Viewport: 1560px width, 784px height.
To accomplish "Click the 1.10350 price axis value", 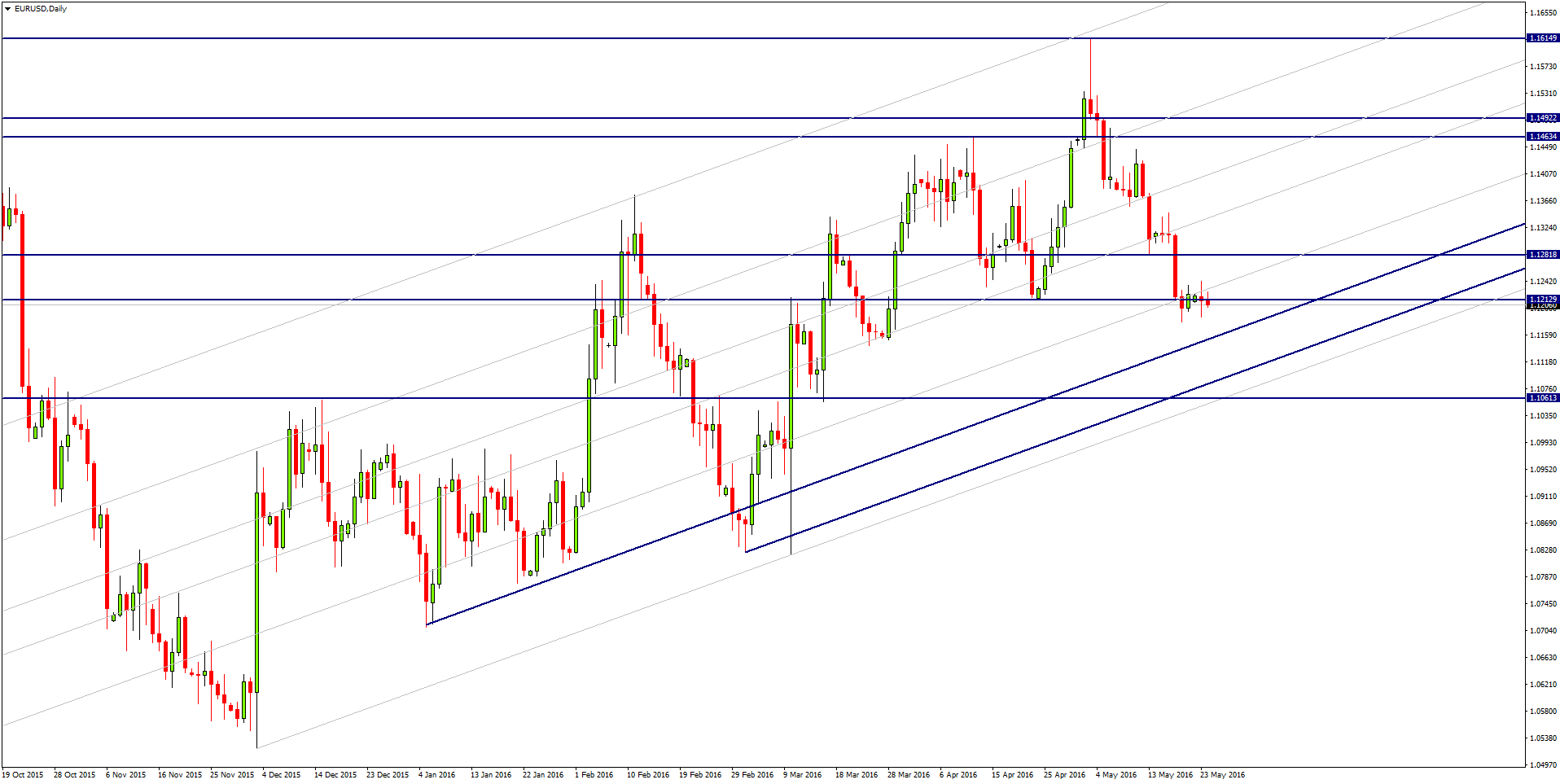I will 1544,416.
